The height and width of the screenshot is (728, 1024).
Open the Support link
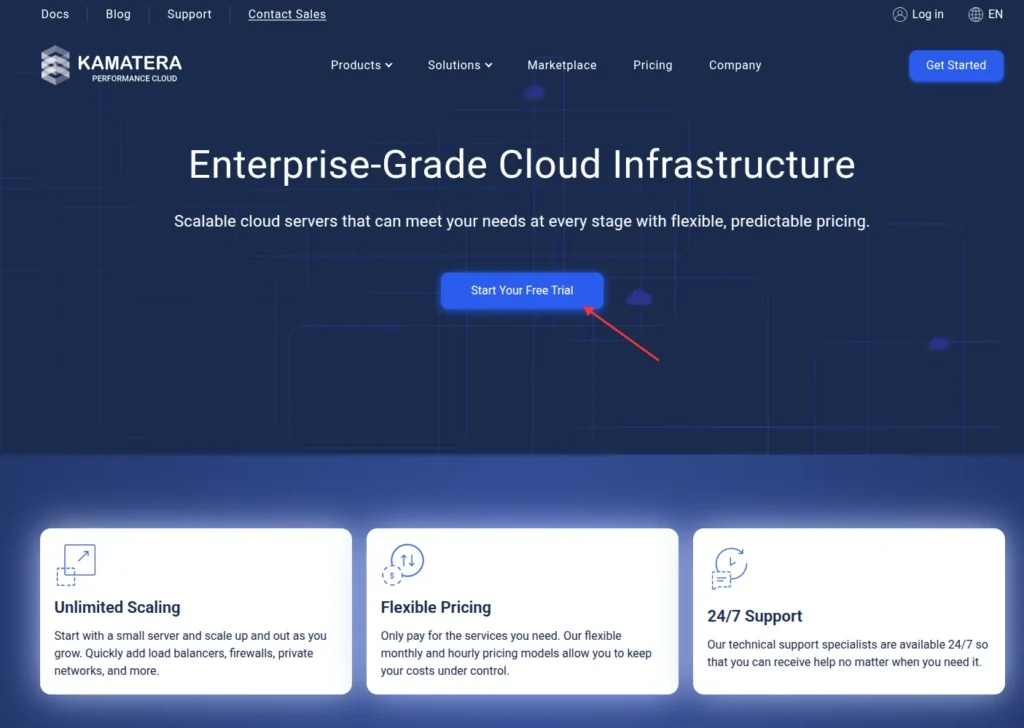point(189,14)
